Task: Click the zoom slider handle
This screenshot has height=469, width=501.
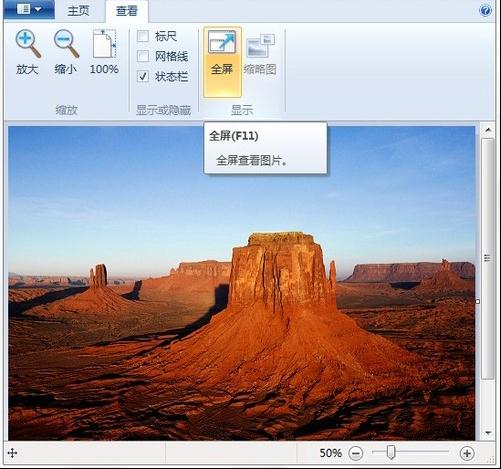Action: 391,453
